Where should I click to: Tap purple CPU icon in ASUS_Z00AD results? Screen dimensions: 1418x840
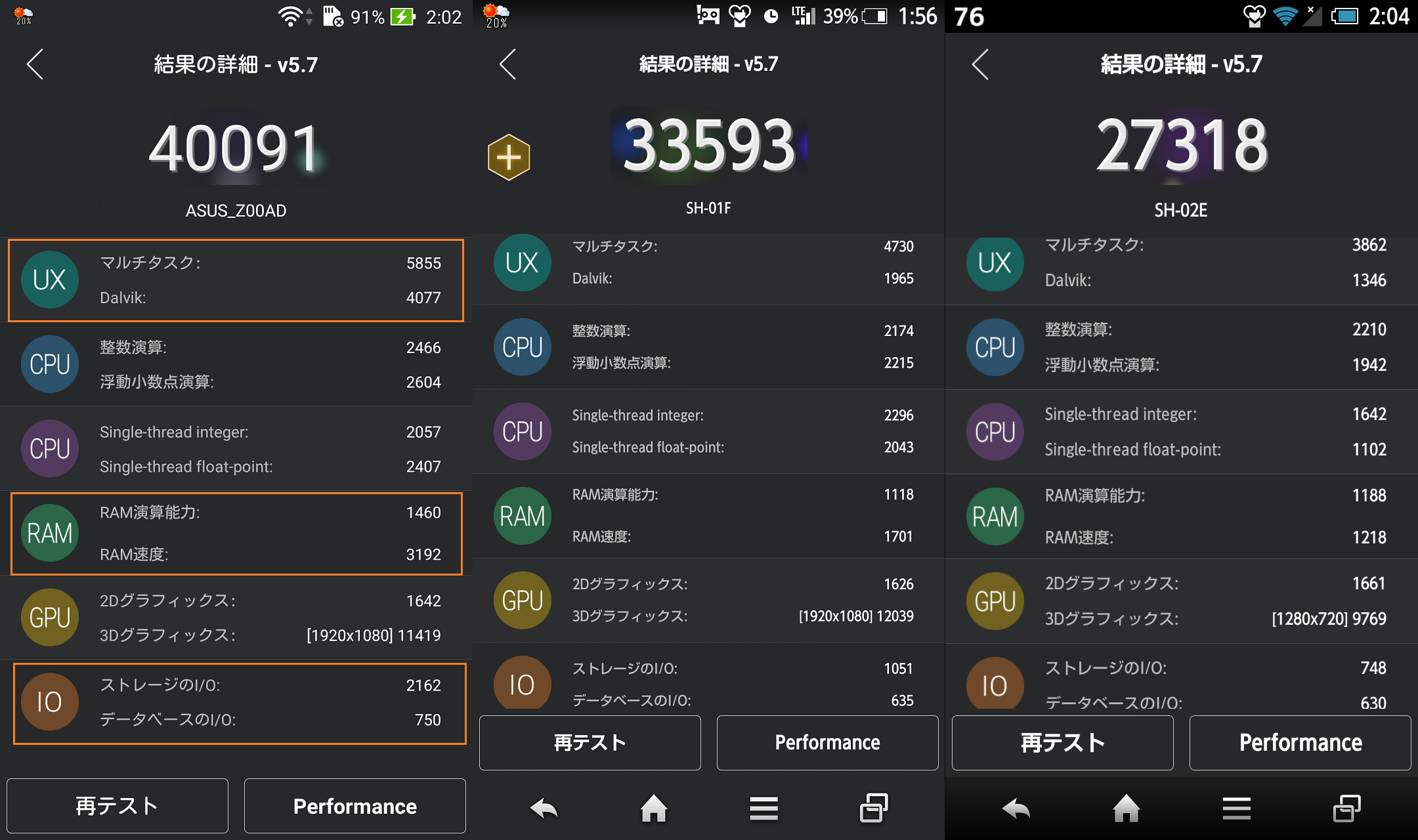click(50, 449)
